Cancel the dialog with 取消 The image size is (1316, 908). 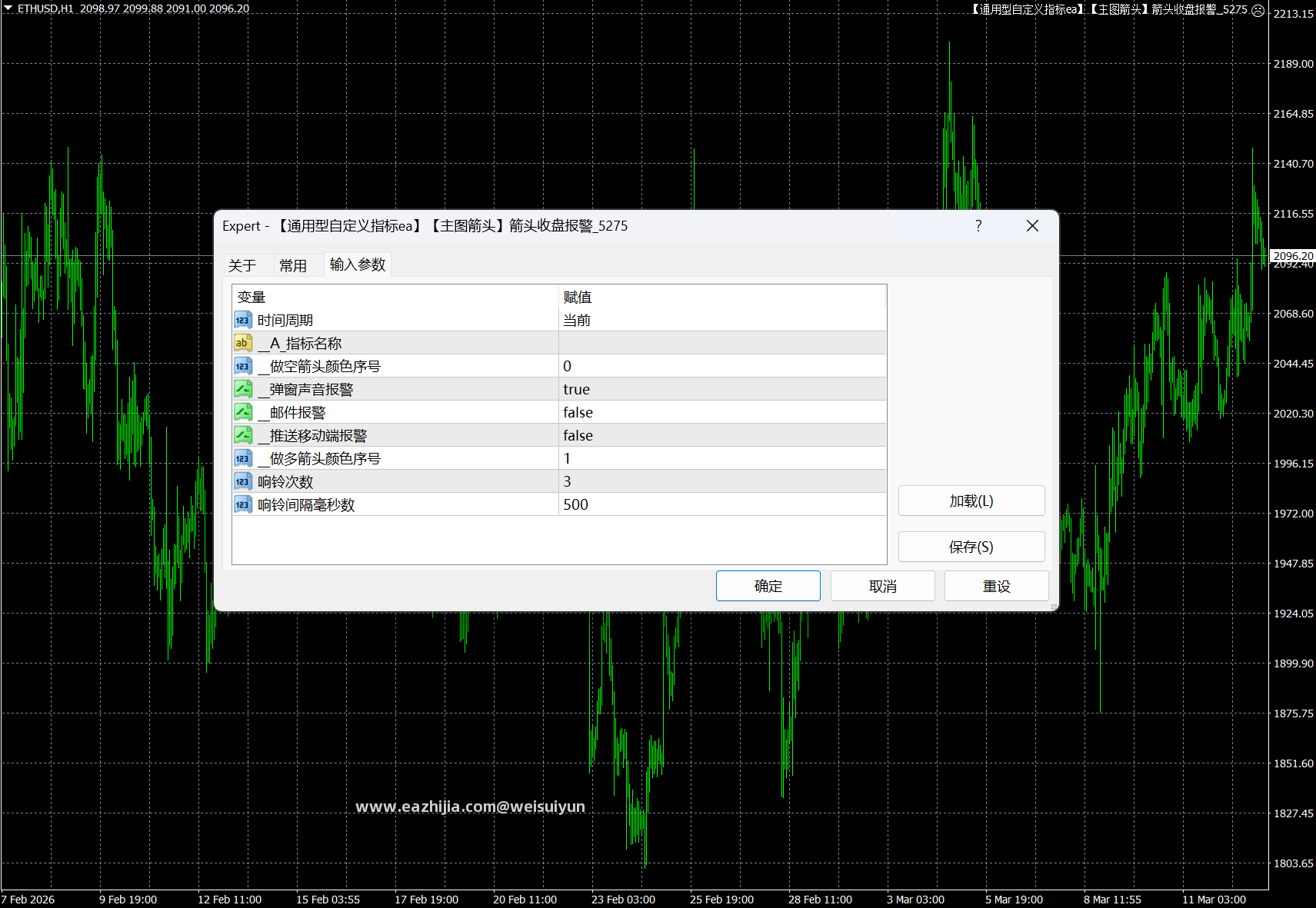point(883,586)
